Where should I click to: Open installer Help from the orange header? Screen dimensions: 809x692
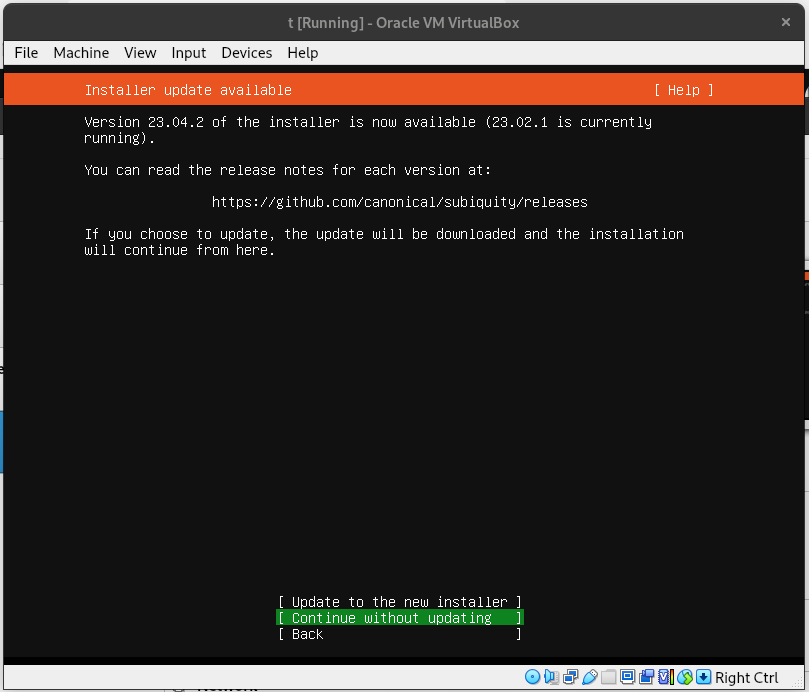(683, 89)
